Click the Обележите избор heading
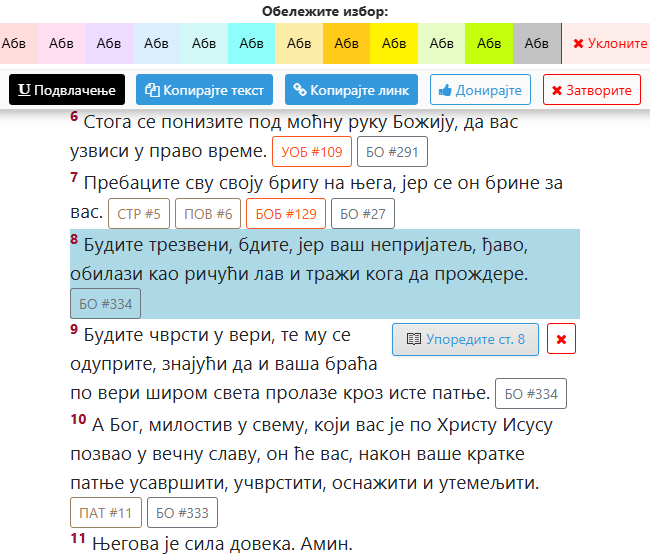Image resolution: width=650 pixels, height=560 pixels. [x=325, y=11]
